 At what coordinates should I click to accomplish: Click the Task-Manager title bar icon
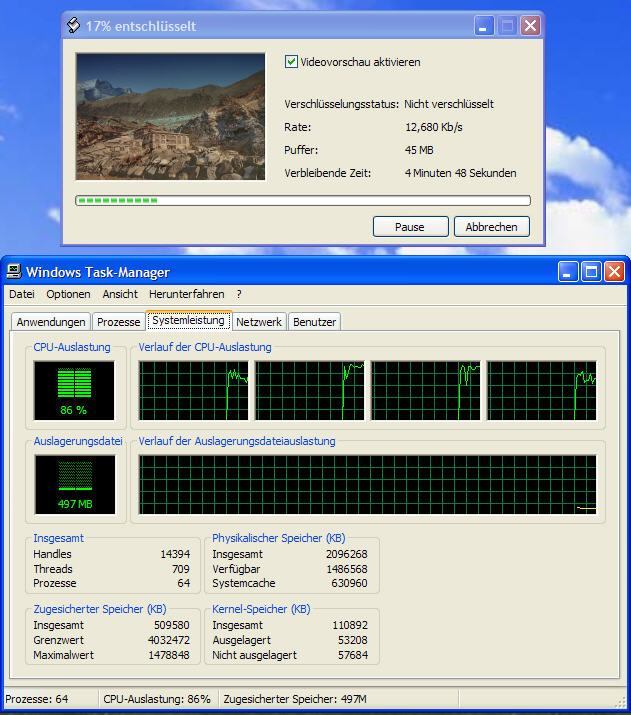tap(14, 272)
